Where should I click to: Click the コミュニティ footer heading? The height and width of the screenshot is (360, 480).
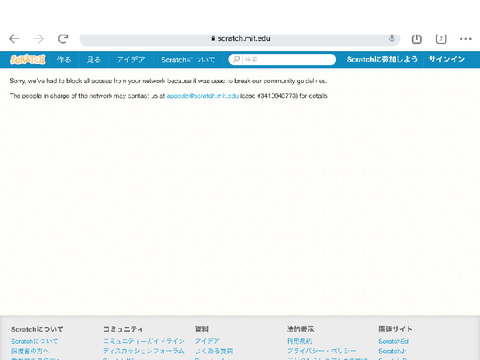pyautogui.click(x=123, y=329)
